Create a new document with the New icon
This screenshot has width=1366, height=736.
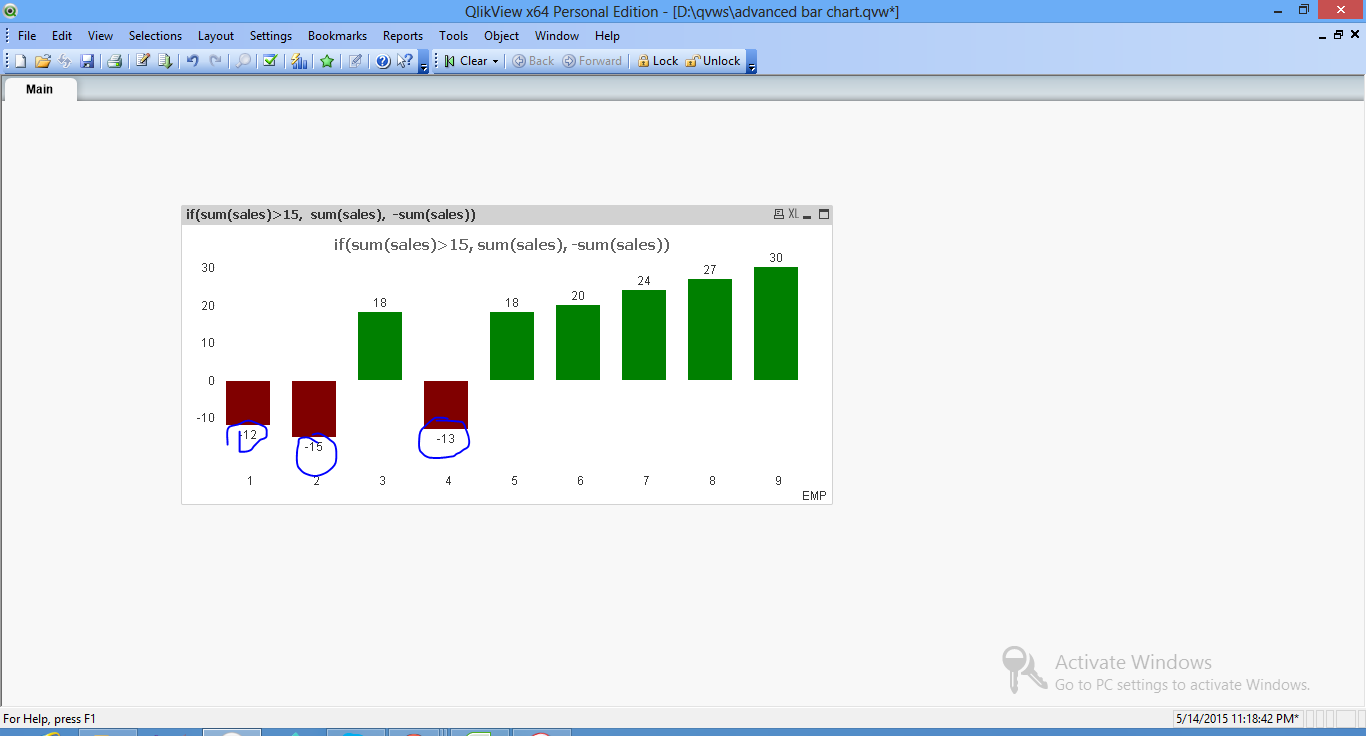point(20,61)
